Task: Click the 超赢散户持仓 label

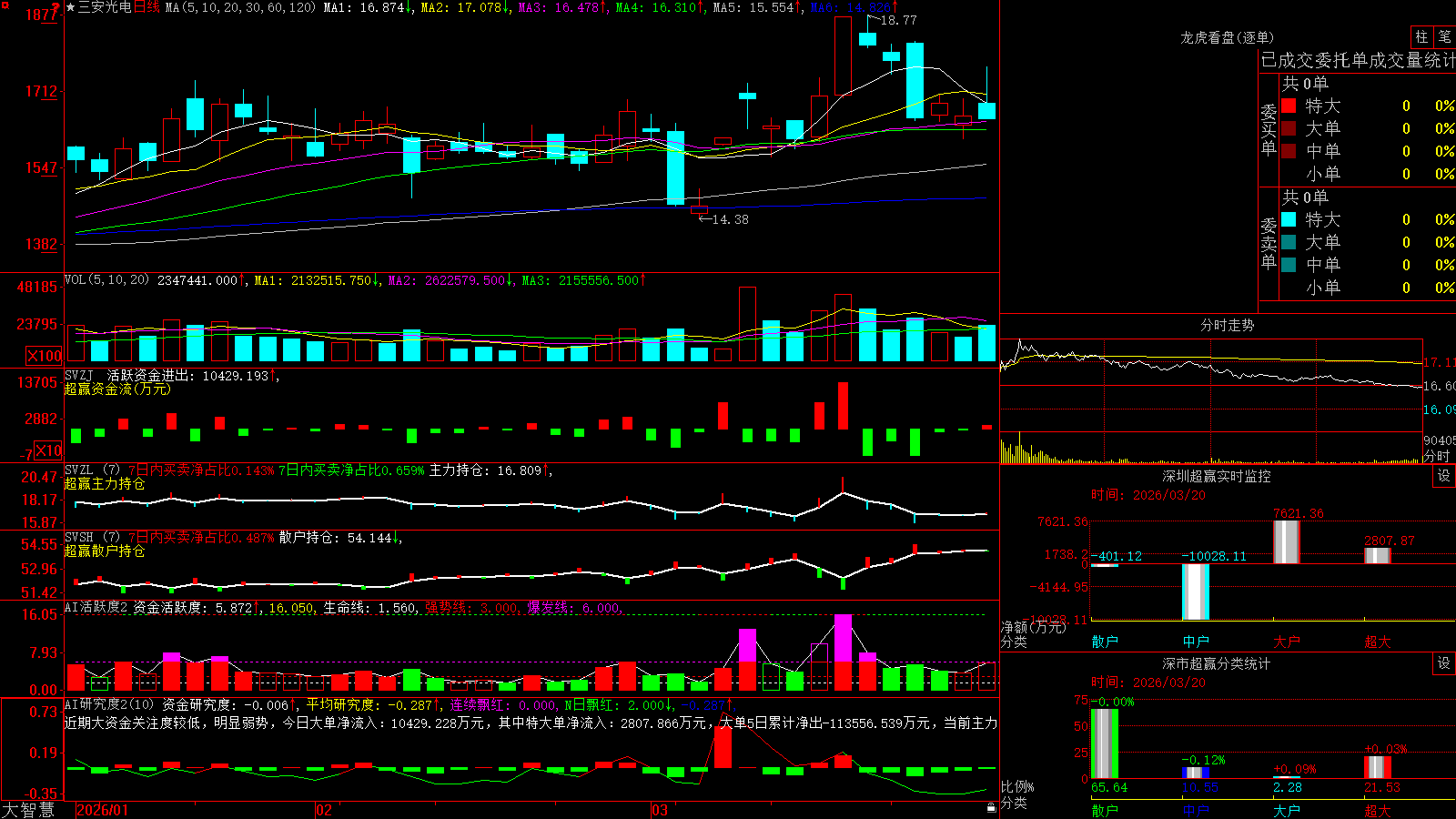Action: coord(105,551)
